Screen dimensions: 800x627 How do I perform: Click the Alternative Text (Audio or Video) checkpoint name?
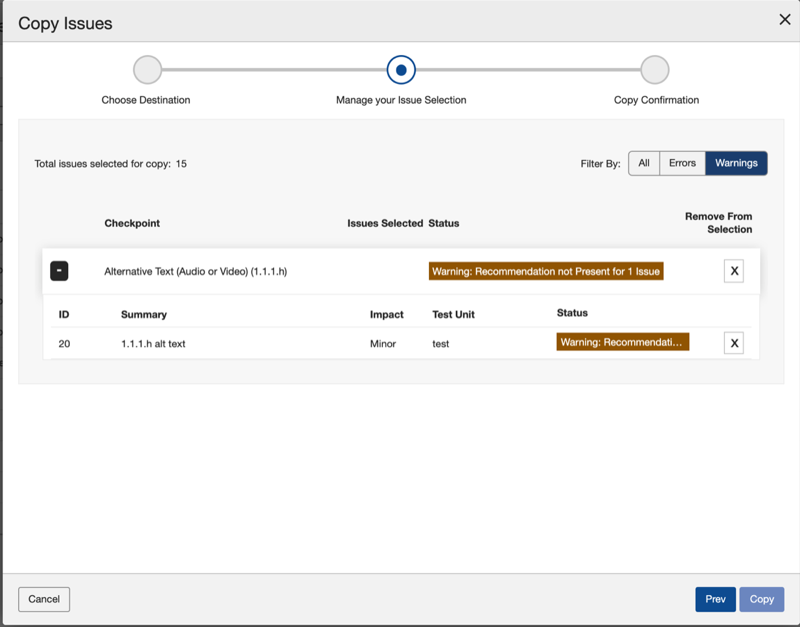195,271
